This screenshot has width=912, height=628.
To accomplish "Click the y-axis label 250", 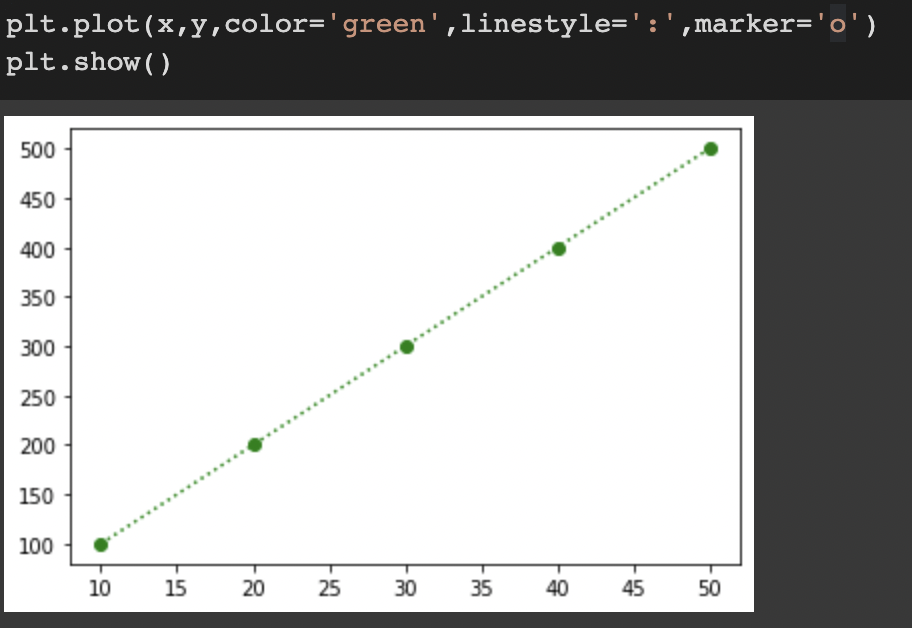I will (x=37, y=398).
